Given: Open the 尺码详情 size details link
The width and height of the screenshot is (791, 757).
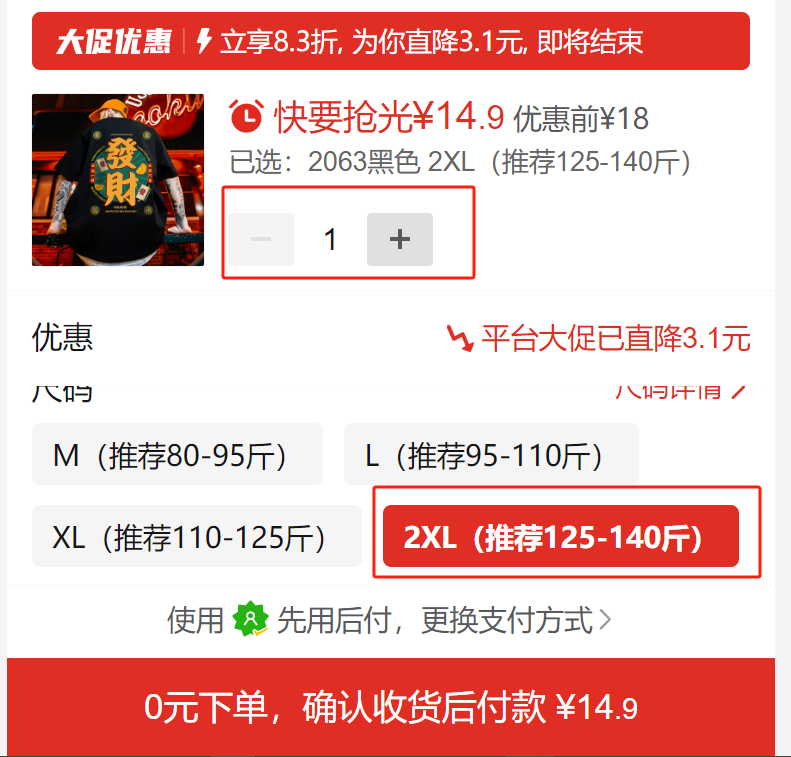Looking at the screenshot, I should click(x=681, y=391).
